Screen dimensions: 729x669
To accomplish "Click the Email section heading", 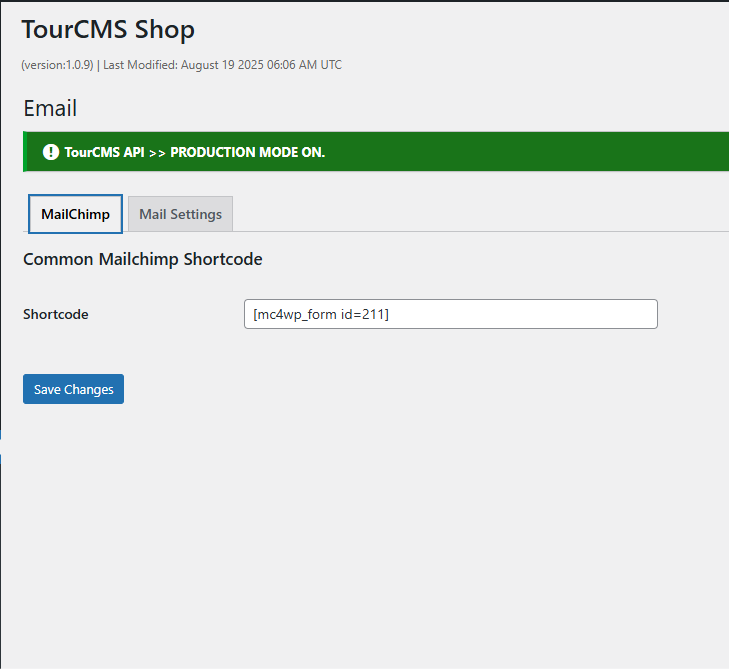I will coord(50,108).
